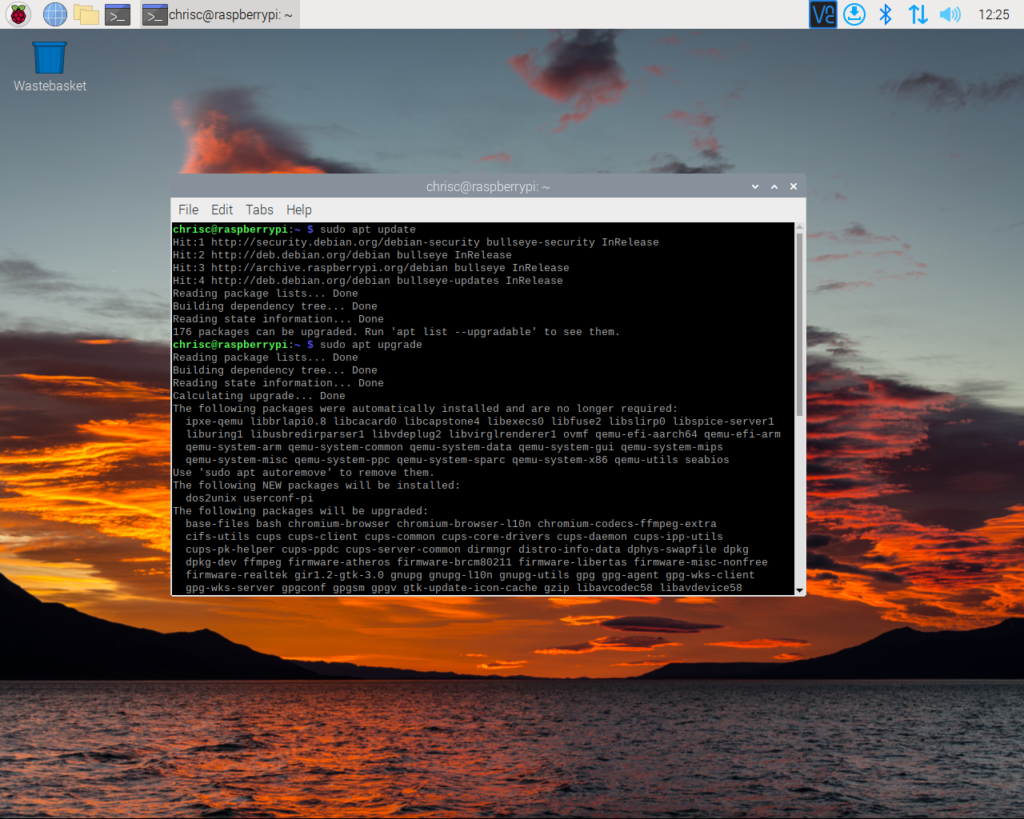1024x819 pixels.
Task: Minimize the terminal window
Action: click(x=756, y=187)
